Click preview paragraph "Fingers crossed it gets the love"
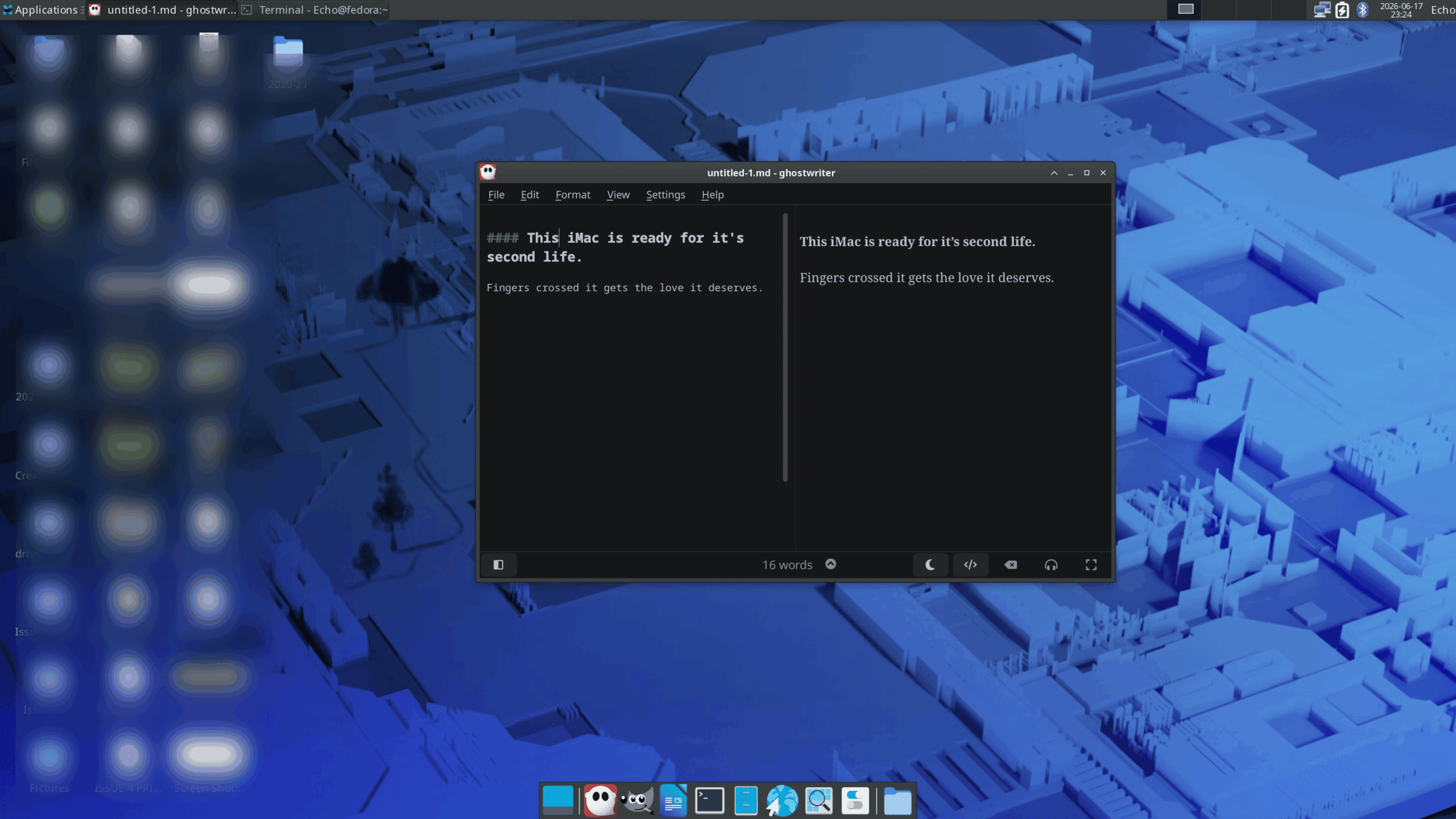Screen dimensions: 1456x819 [x=926, y=278]
